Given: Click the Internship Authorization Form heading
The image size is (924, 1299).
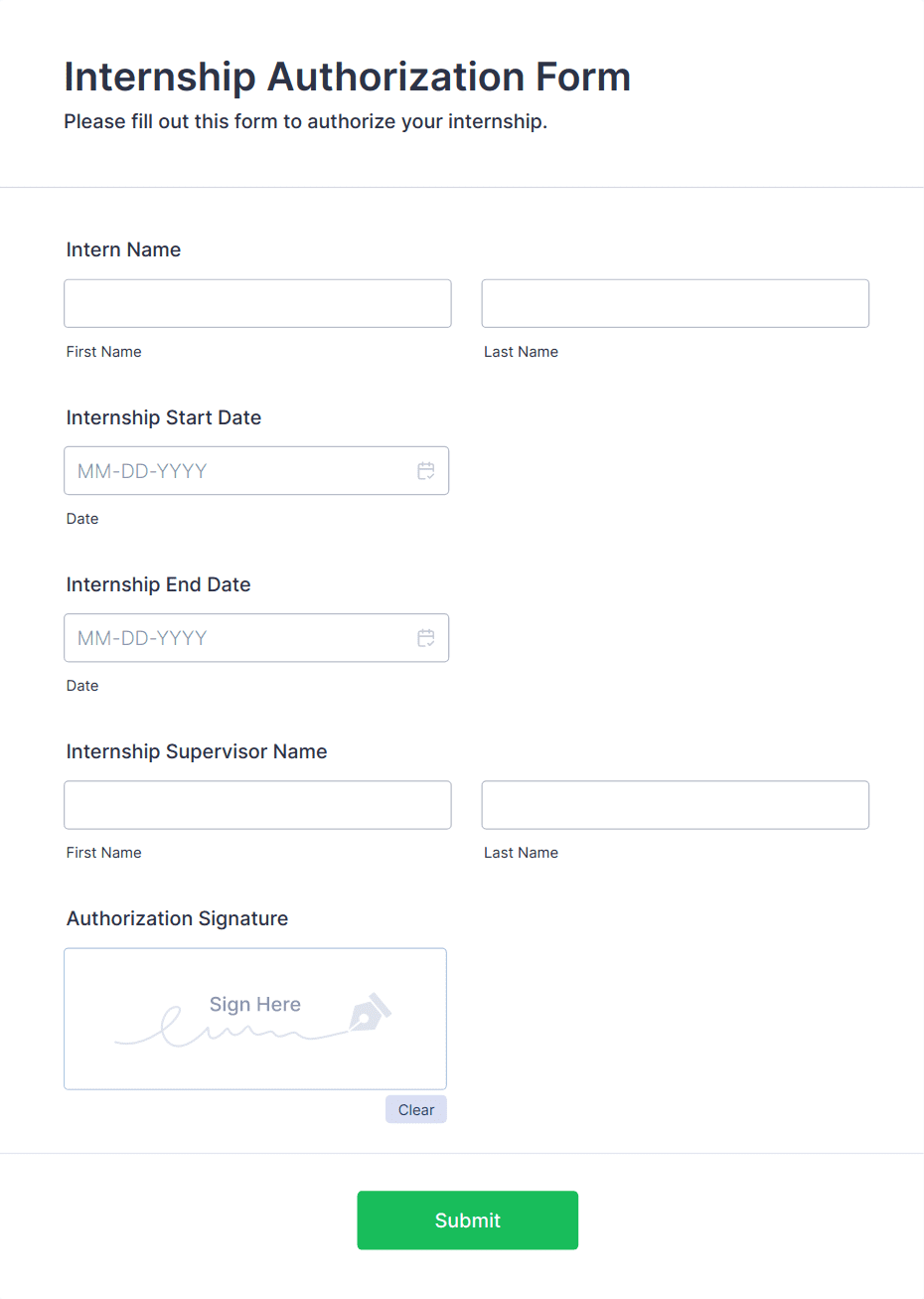Looking at the screenshot, I should point(347,77).
